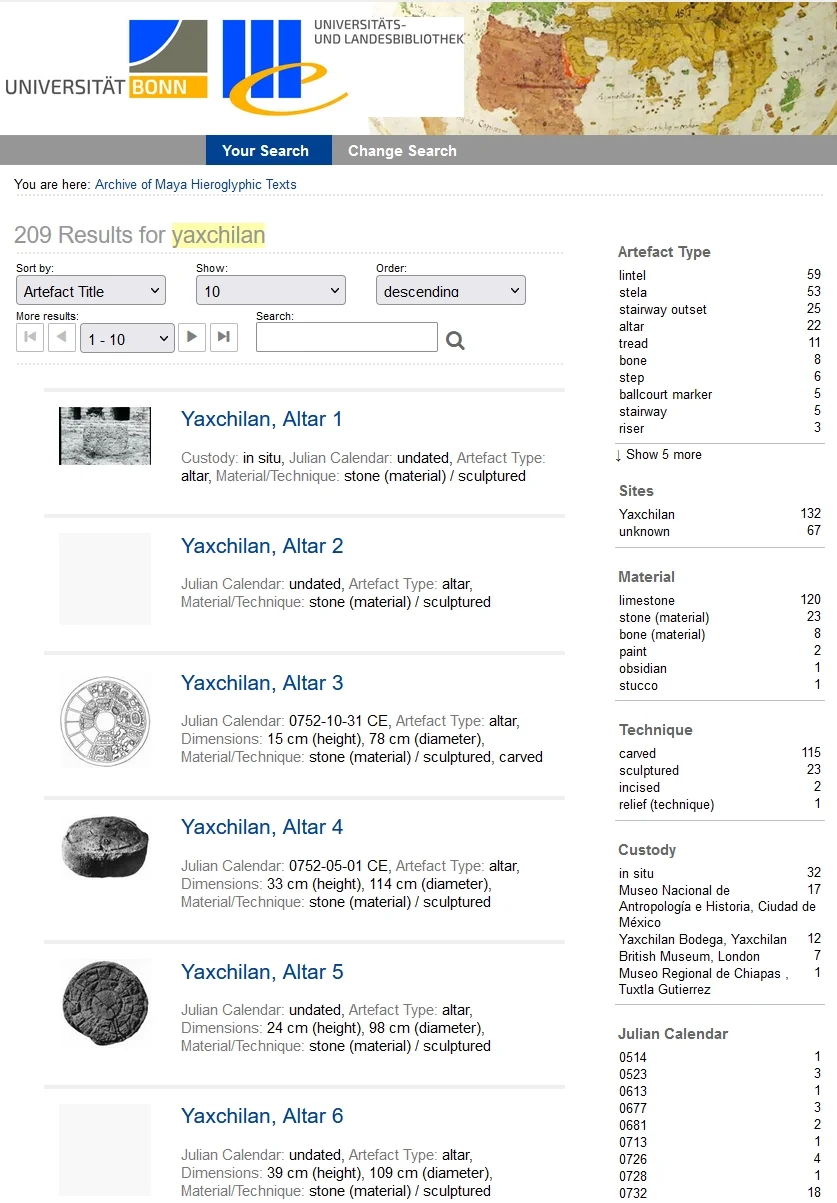Image resolution: width=837 pixels, height=1203 pixels.
Task: Switch to the Change Search tab
Action: click(x=402, y=151)
